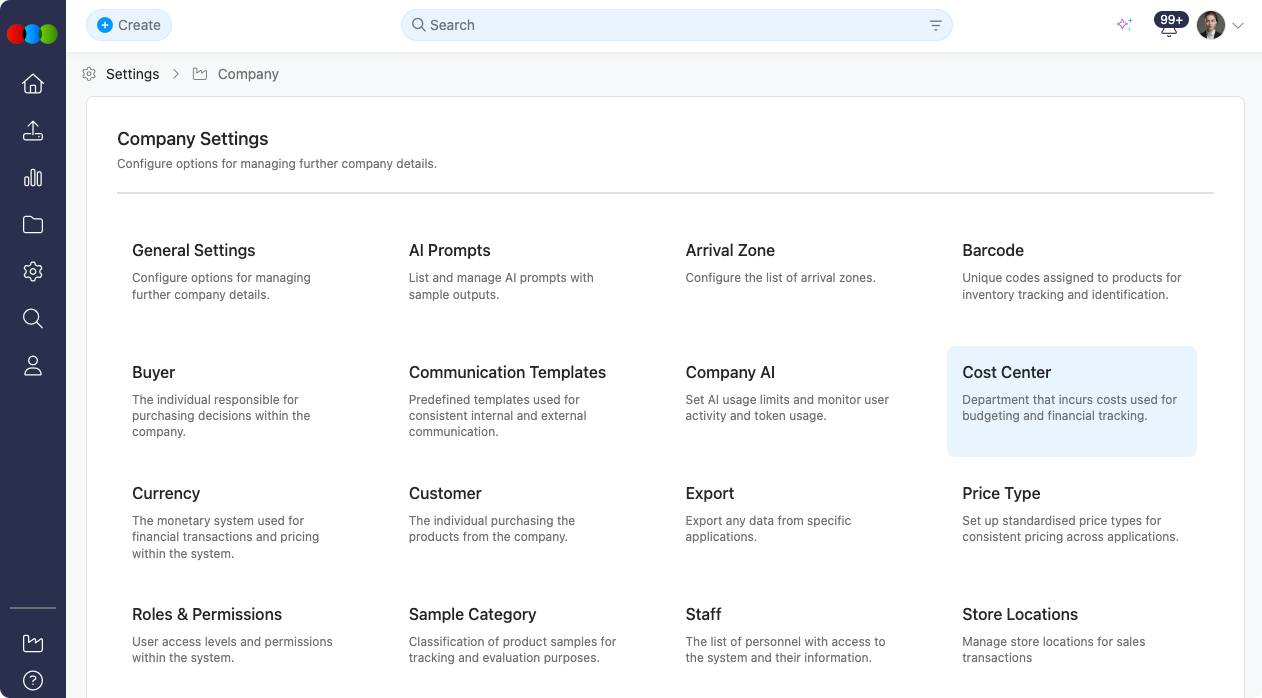Open the user profile icon in sidebar
This screenshot has width=1262, height=698.
pos(33,366)
